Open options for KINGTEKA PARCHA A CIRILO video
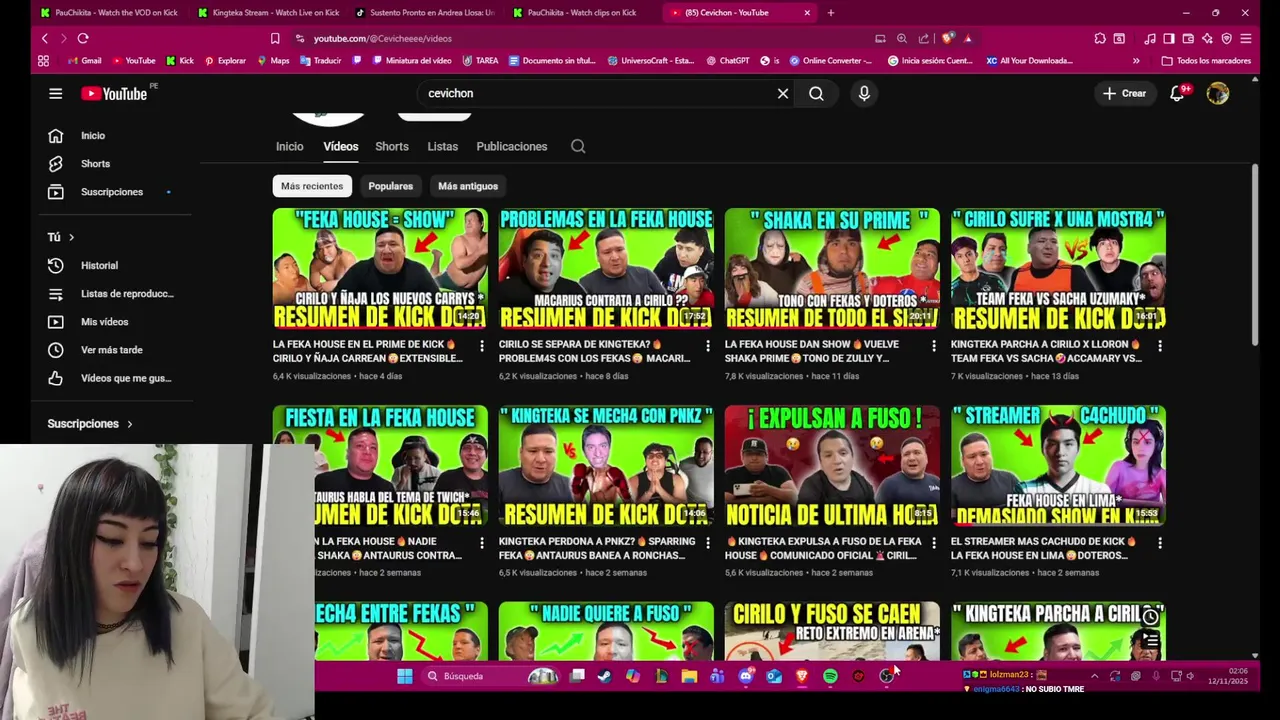1280x720 pixels. point(1160,345)
